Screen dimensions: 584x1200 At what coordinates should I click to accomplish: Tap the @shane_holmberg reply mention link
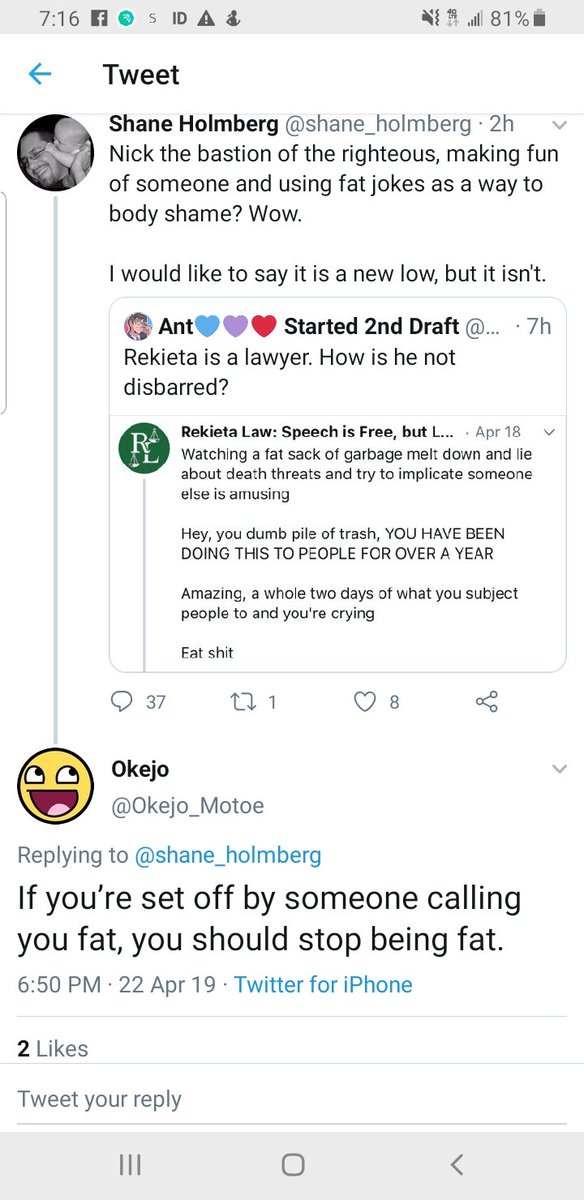[227, 855]
